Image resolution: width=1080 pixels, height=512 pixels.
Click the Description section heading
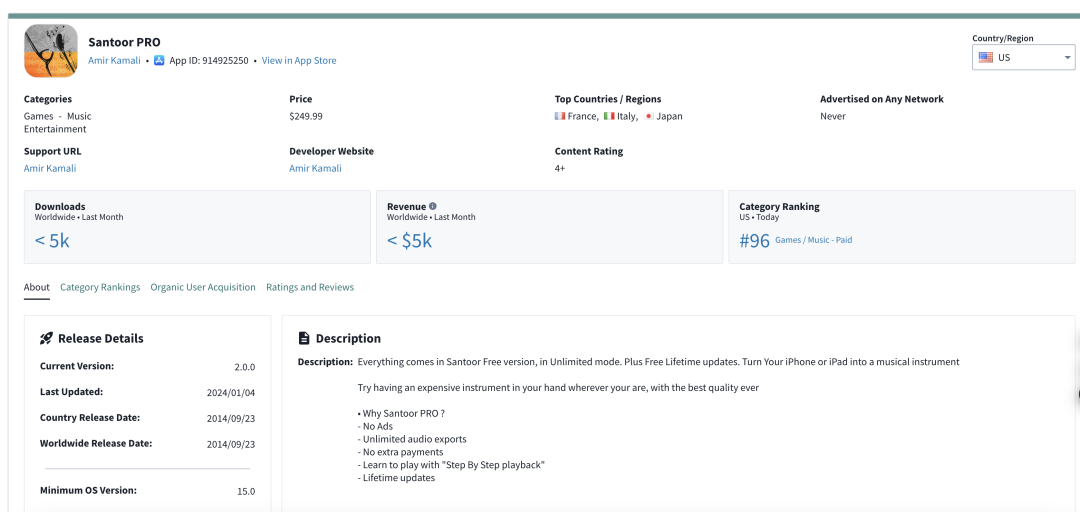pos(348,338)
